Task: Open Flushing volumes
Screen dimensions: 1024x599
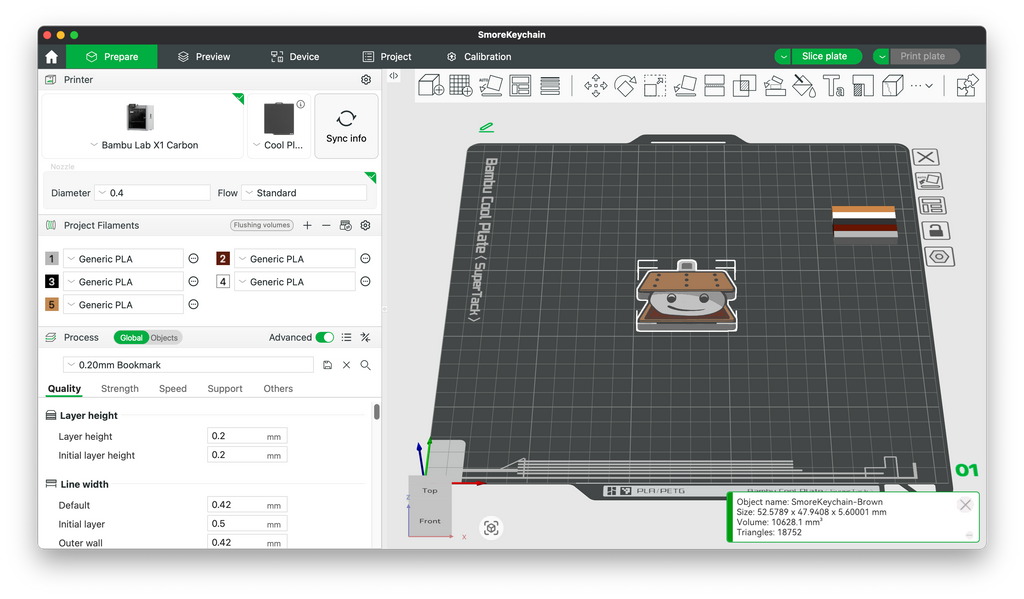Action: pos(261,225)
